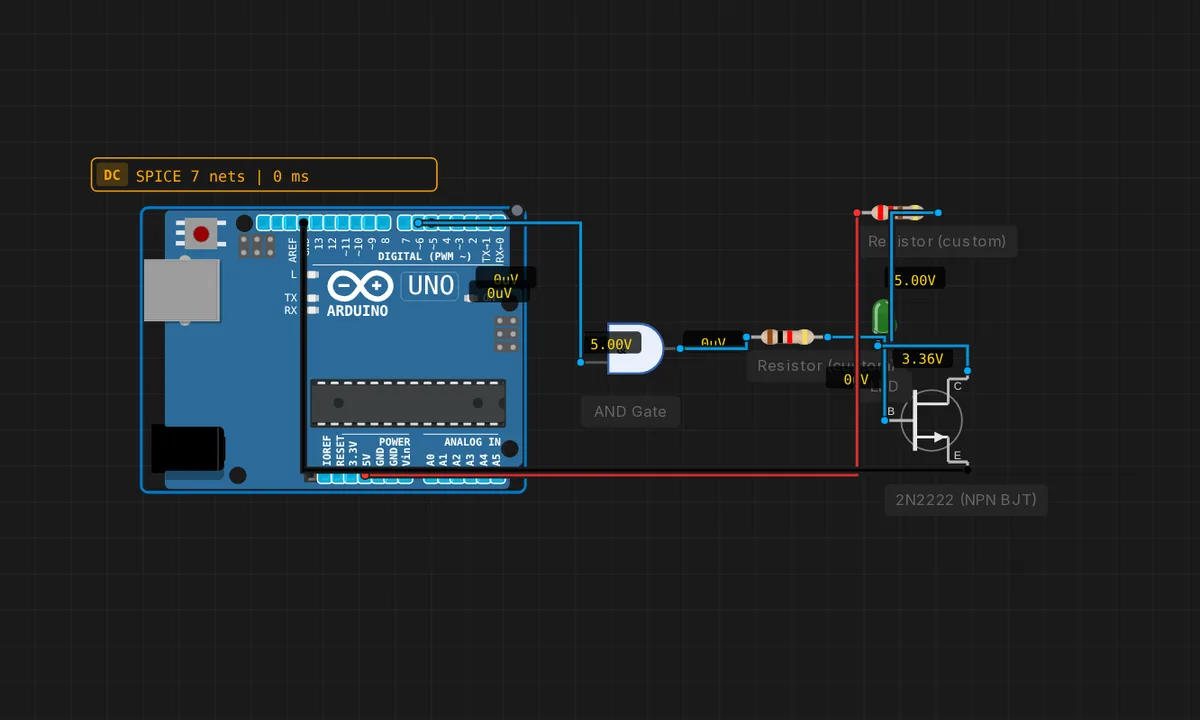
Task: Click the AND Gate label
Action: pyautogui.click(x=630, y=411)
